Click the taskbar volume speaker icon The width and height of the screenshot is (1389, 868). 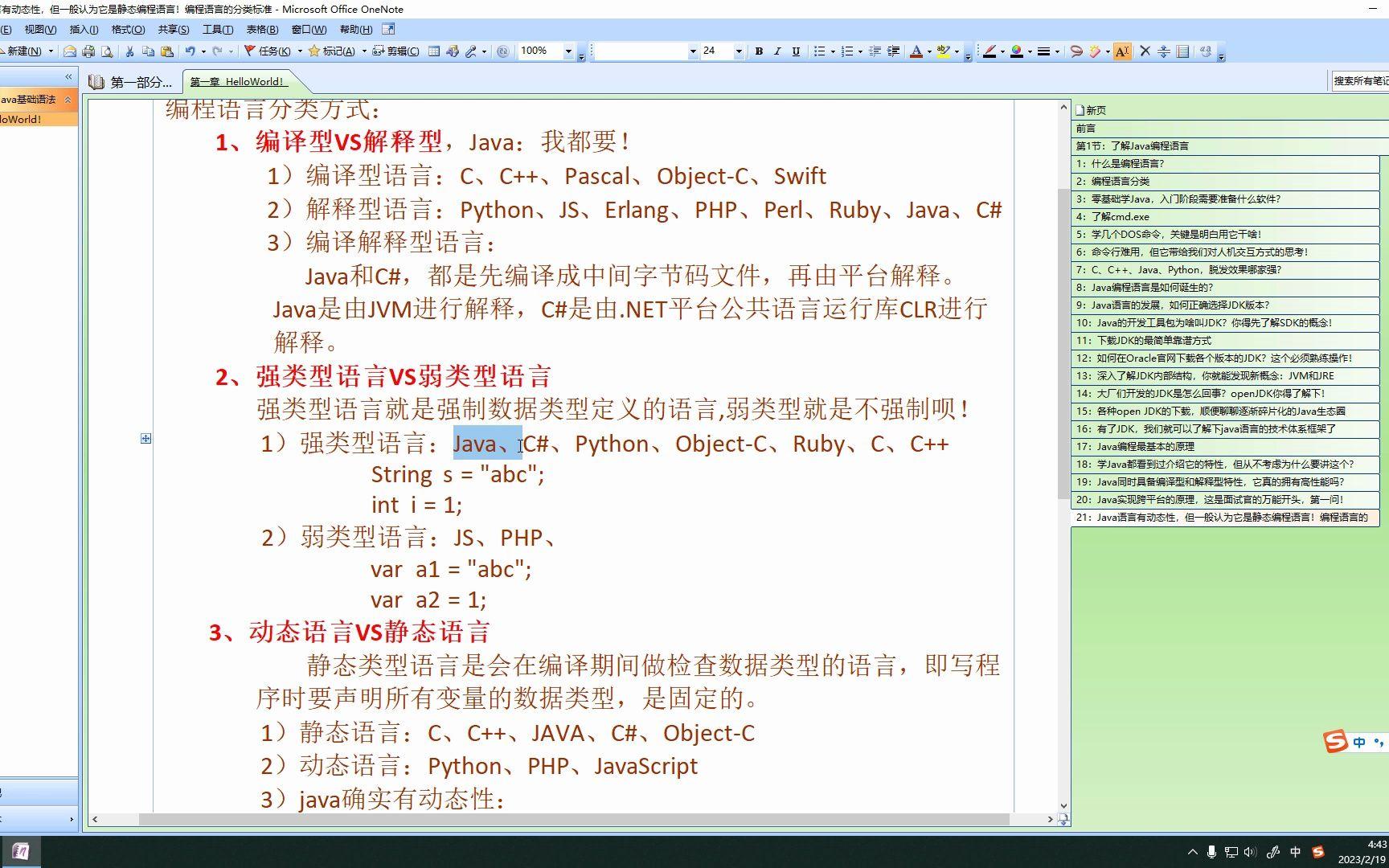(x=1250, y=852)
